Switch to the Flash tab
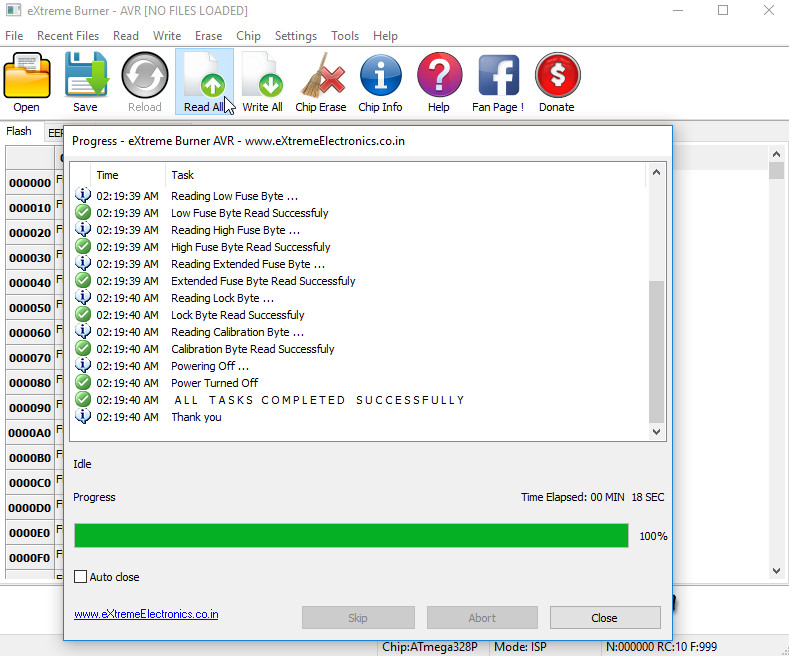 point(19,131)
